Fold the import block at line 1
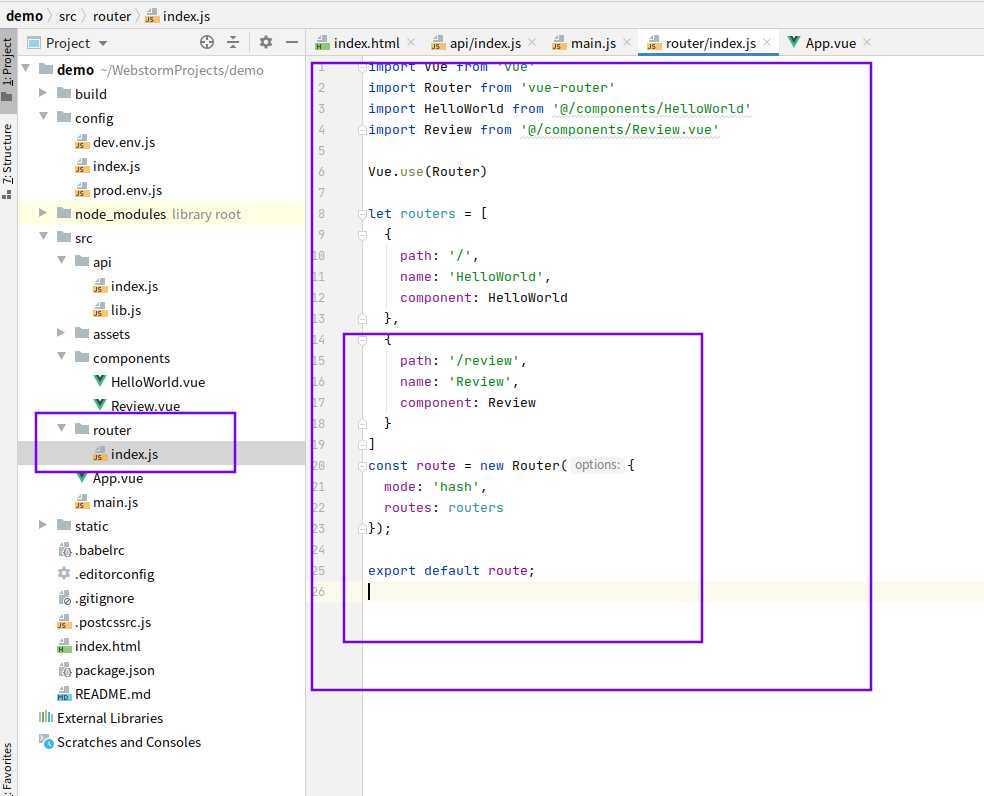The width and height of the screenshot is (984, 796). click(362, 67)
